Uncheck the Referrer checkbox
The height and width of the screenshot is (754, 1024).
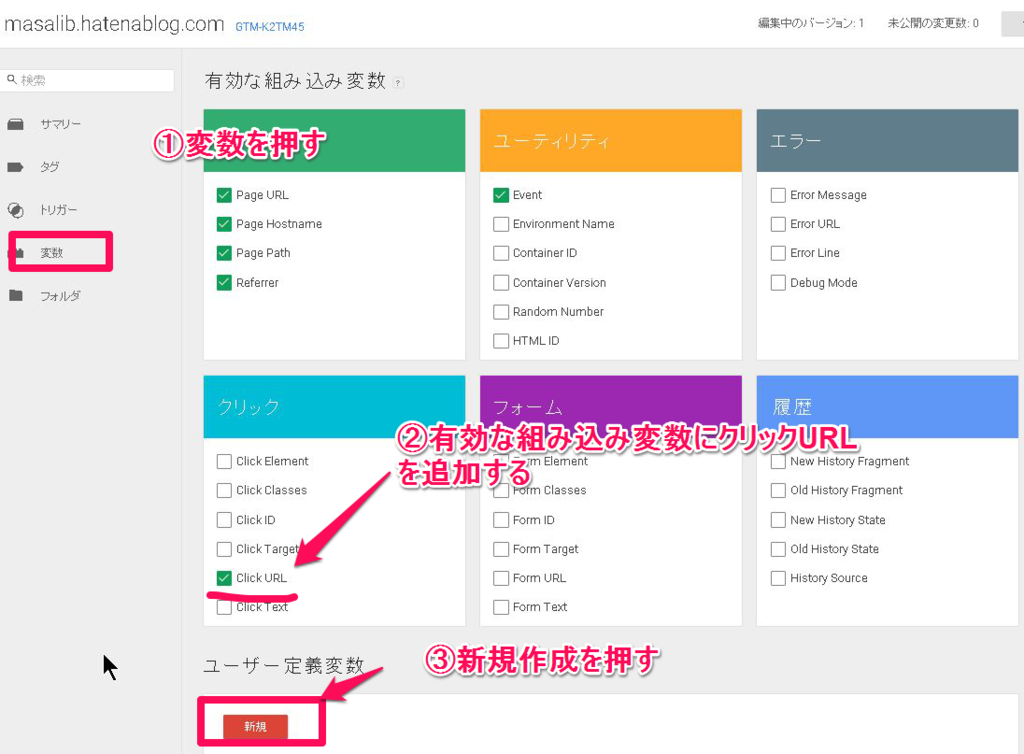(224, 283)
